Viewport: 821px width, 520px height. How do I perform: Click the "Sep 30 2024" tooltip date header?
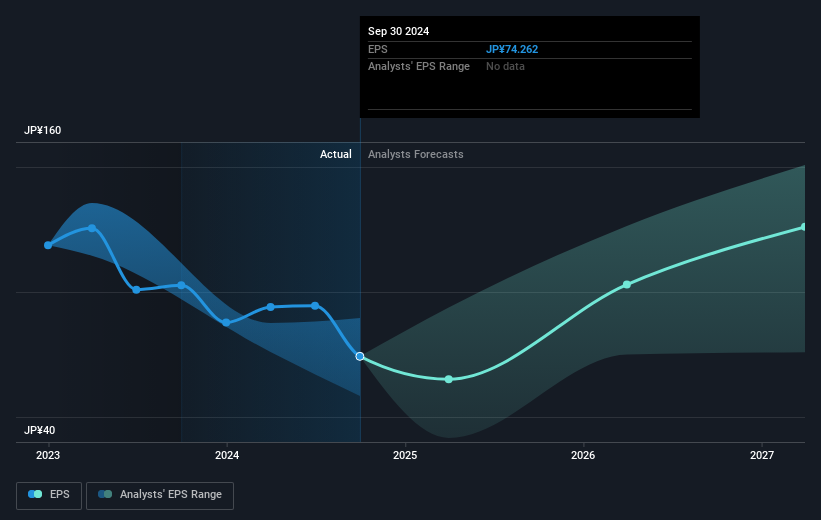(399, 31)
